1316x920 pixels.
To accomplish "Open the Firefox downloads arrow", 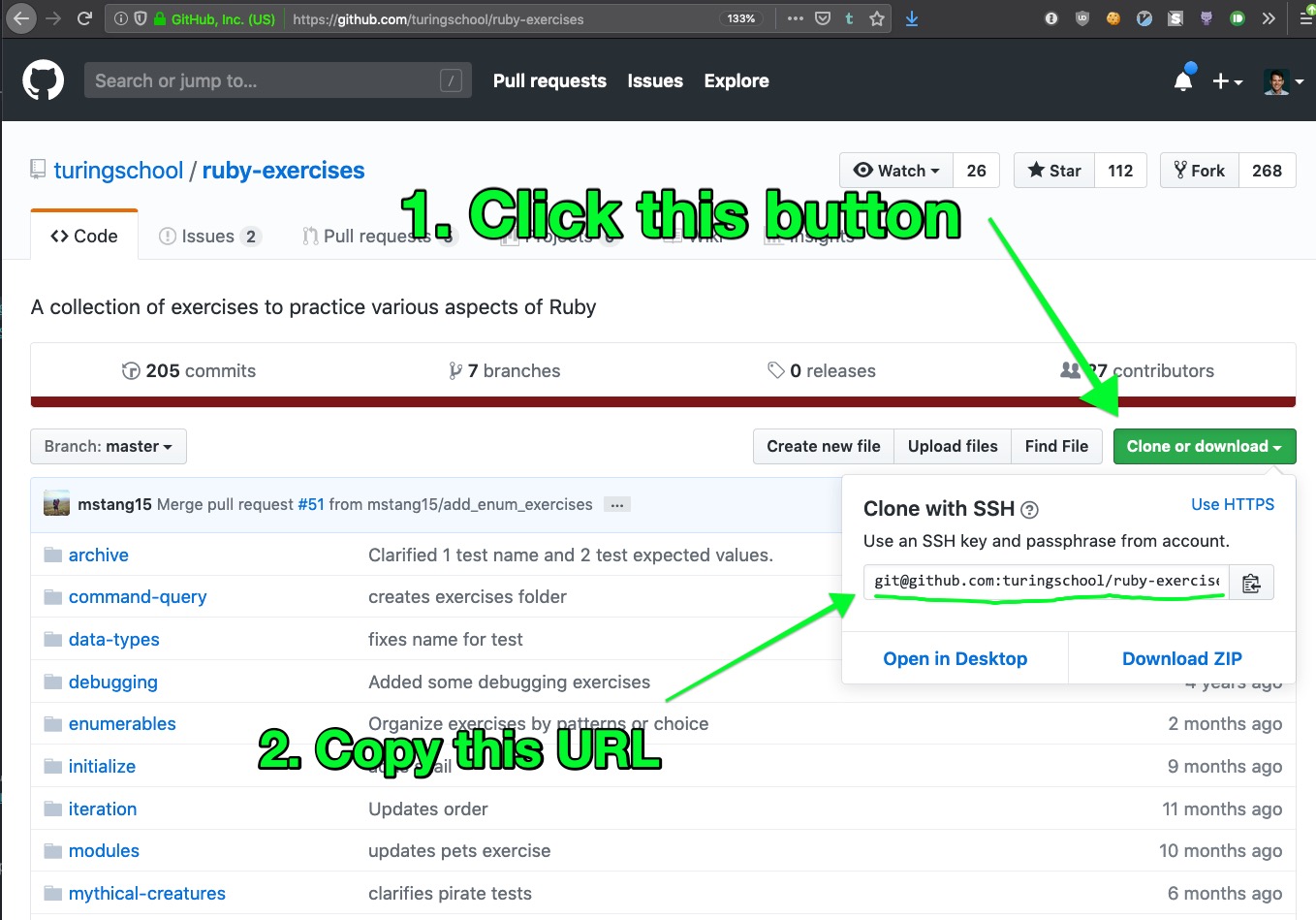I will [x=912, y=18].
